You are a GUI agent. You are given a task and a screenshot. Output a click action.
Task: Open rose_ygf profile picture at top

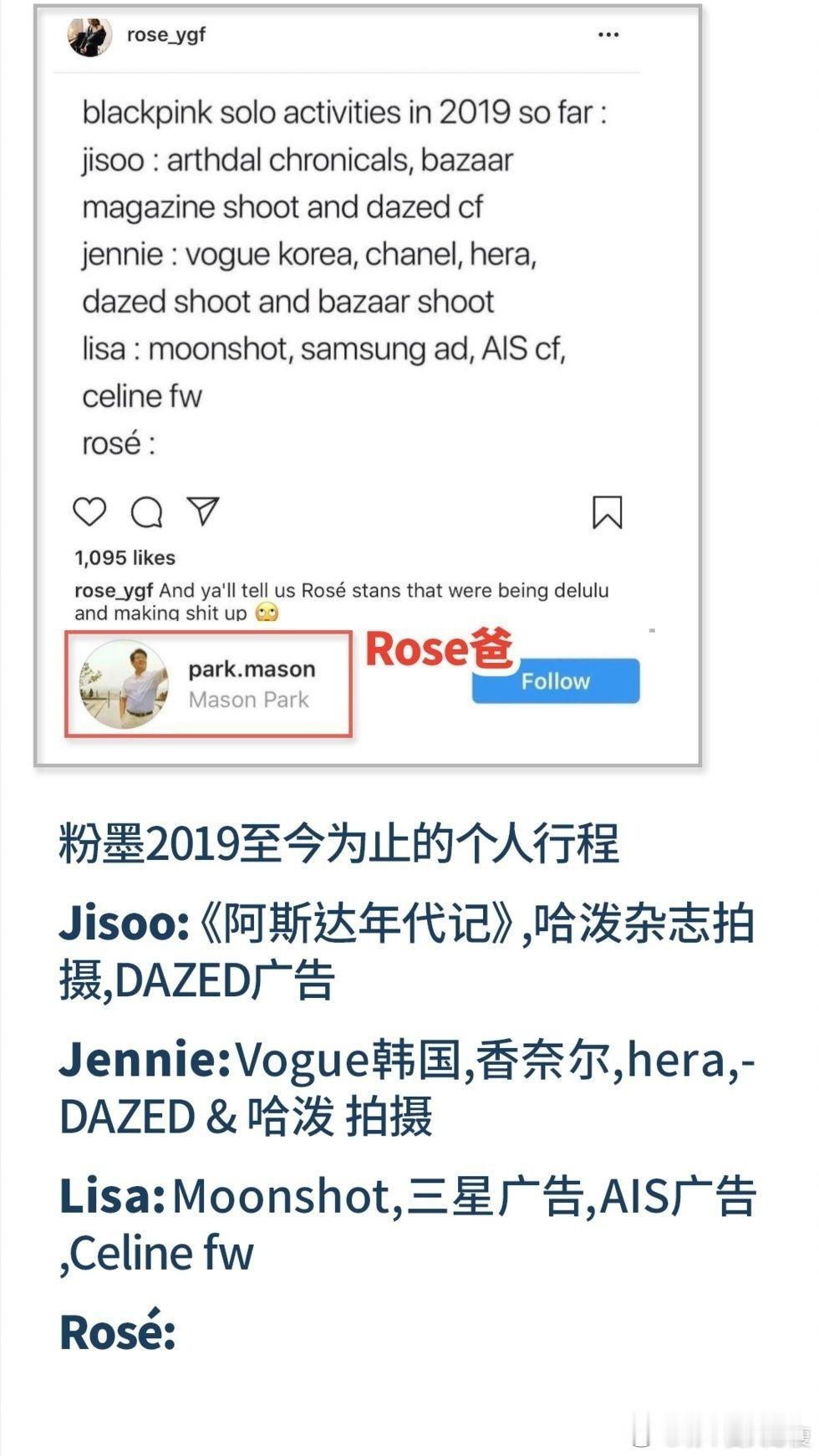point(89,35)
